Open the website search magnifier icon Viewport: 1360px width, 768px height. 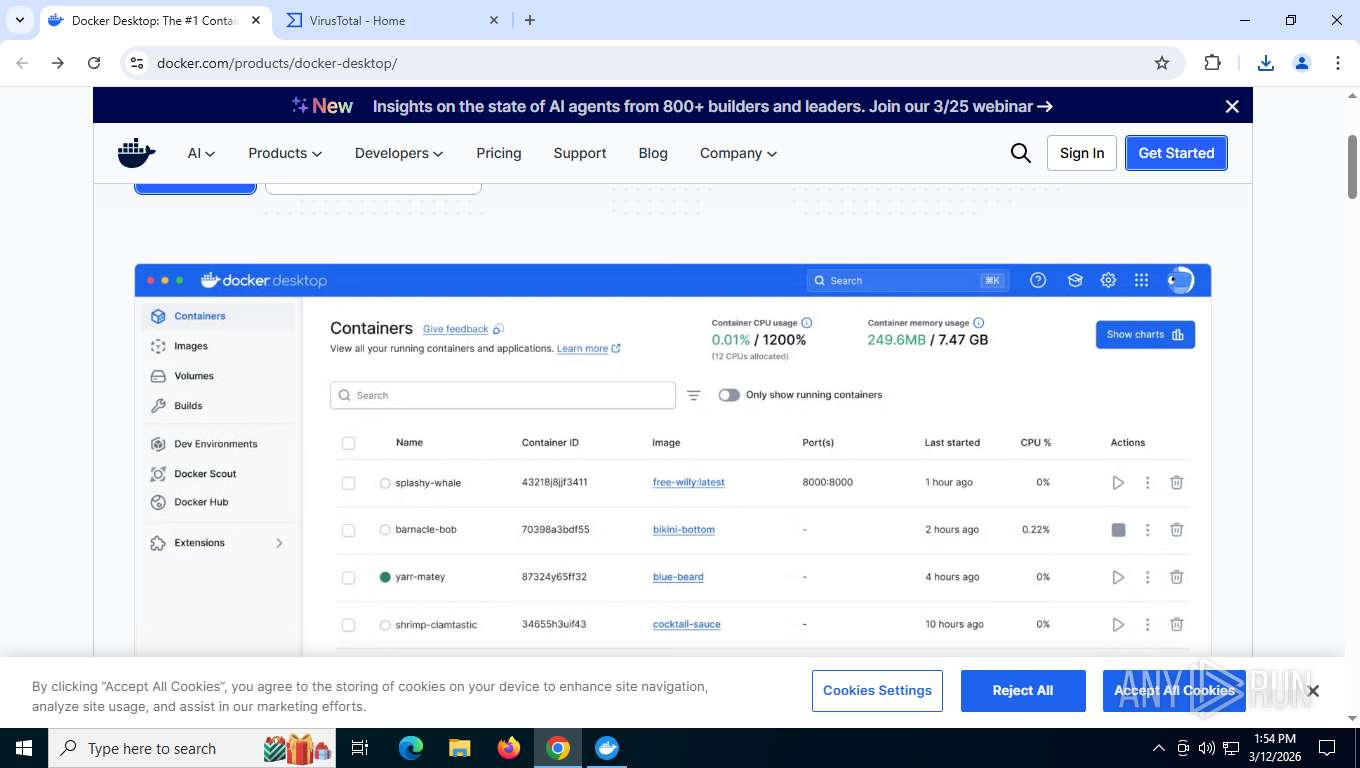click(1020, 153)
